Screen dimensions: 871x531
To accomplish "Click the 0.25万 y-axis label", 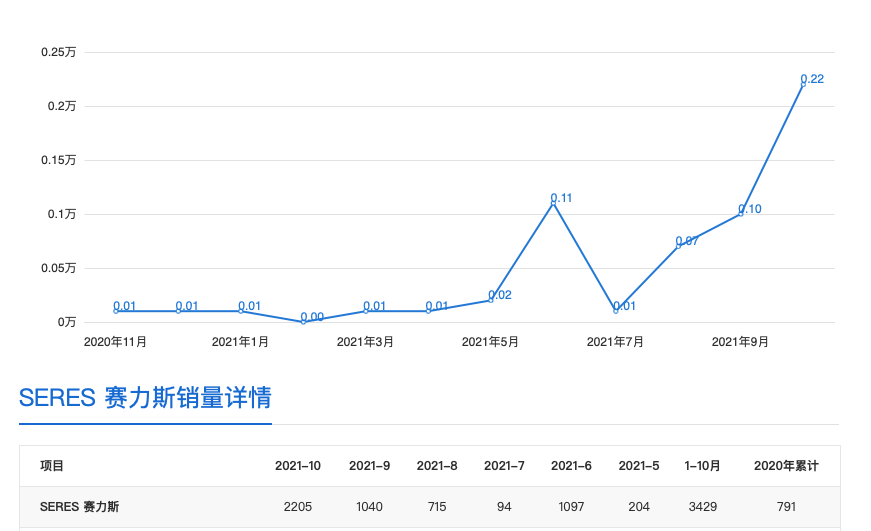I will tap(58, 52).
